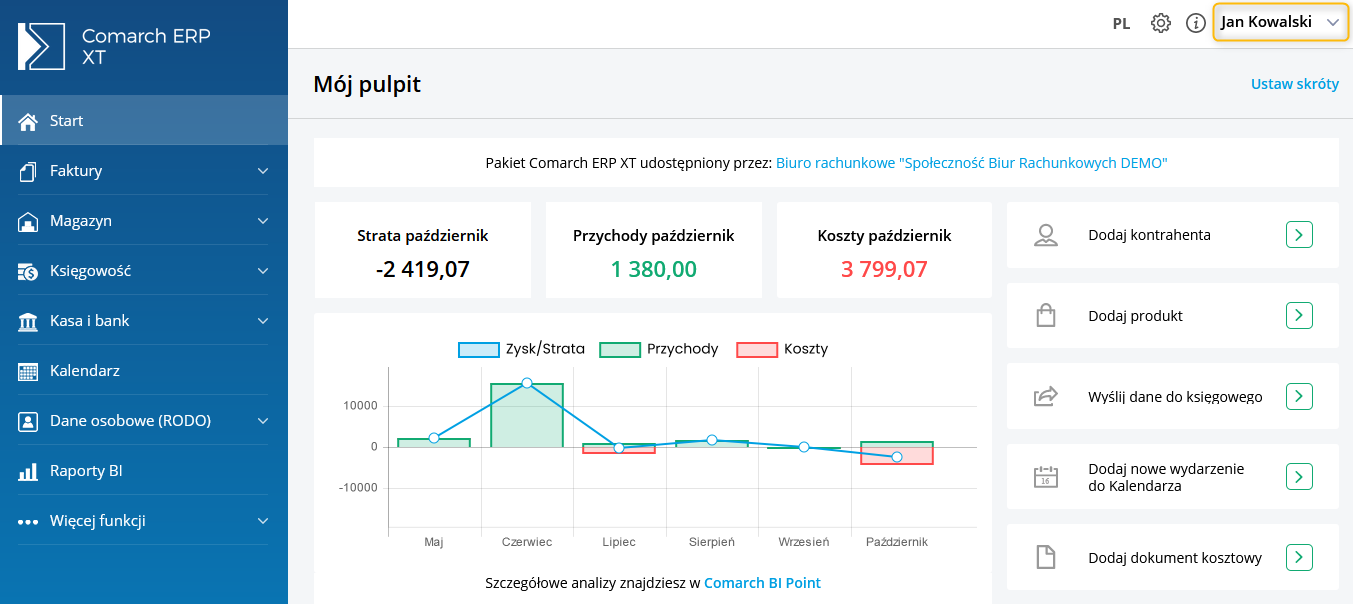
Task: Click the Lipiec red cost bar
Action: point(619,450)
